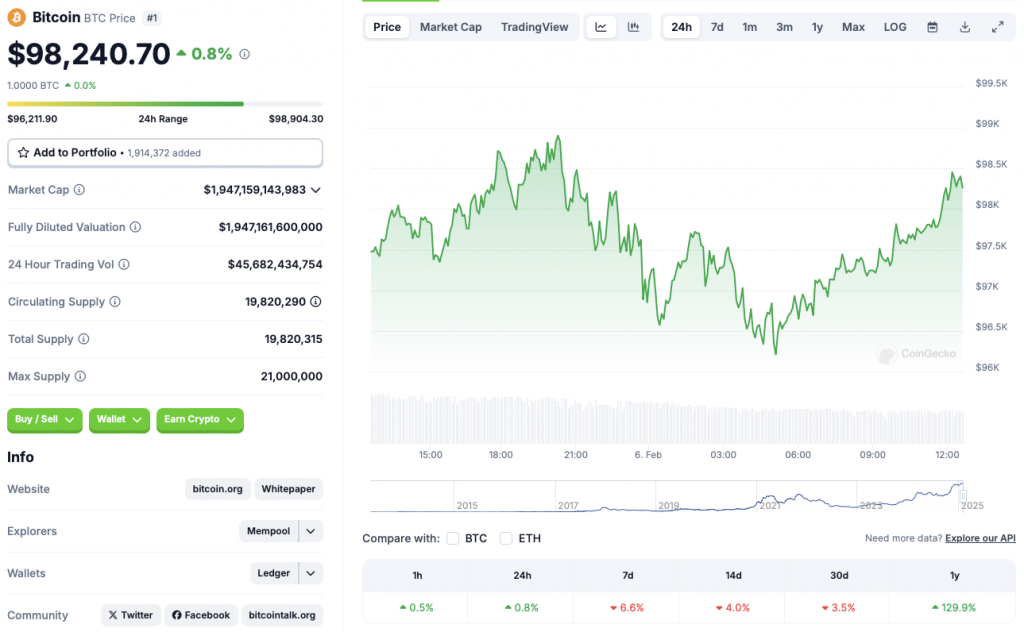
Task: Click the Add to Portfolio button
Action: click(x=165, y=152)
